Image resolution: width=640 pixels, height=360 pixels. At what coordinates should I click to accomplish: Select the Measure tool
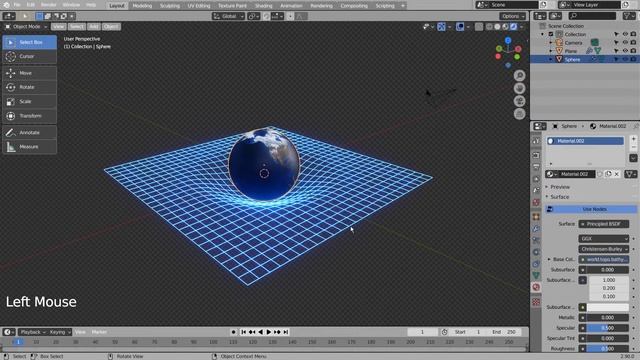point(29,147)
